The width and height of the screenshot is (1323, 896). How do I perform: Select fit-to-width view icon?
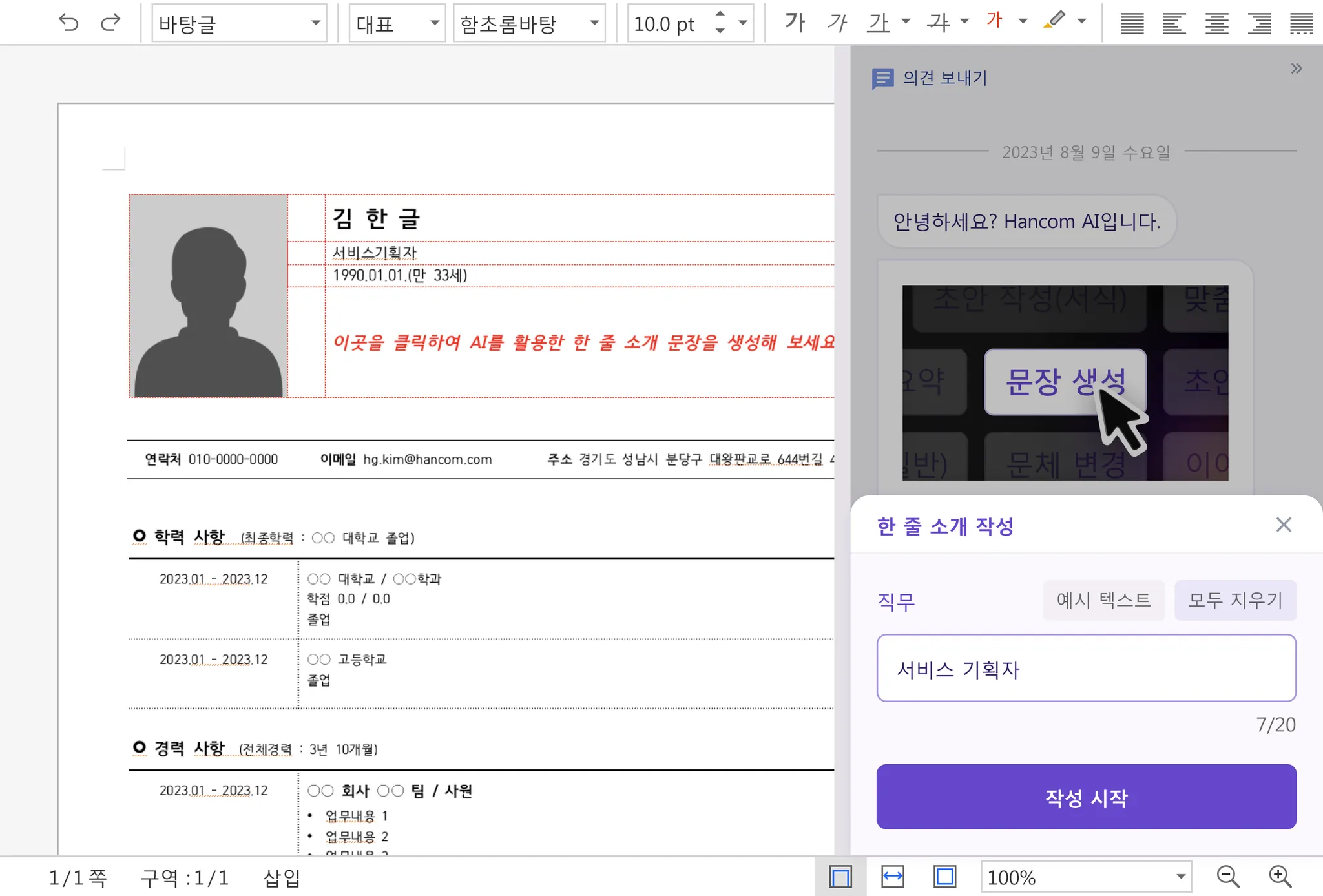(x=892, y=877)
